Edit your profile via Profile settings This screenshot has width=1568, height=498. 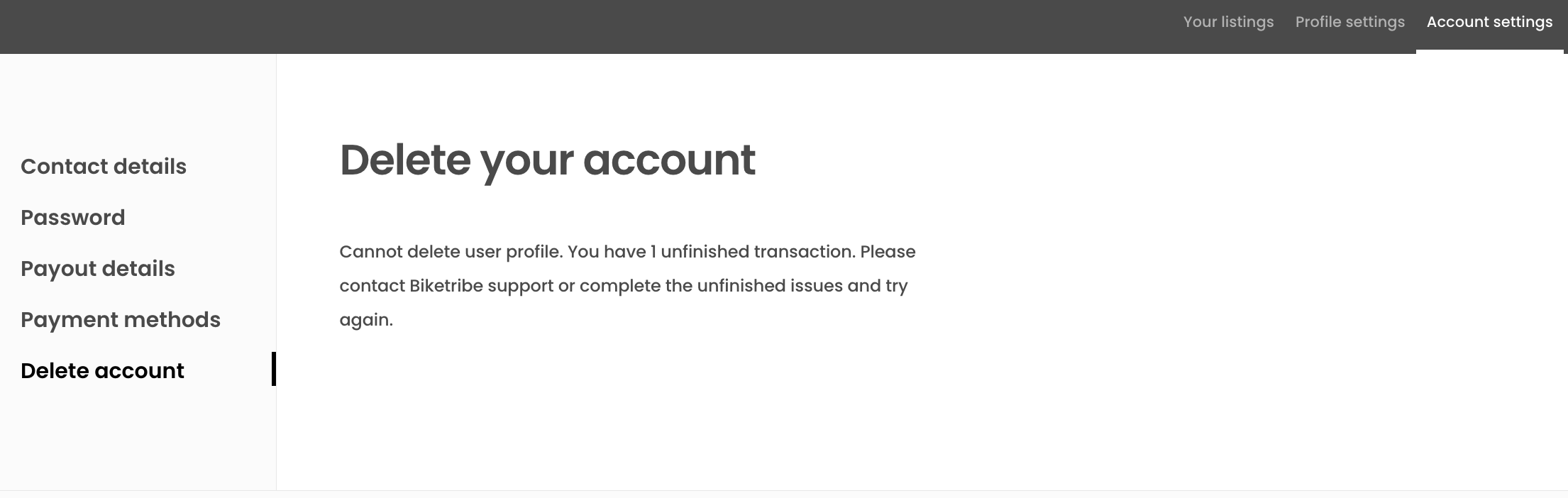(1349, 22)
